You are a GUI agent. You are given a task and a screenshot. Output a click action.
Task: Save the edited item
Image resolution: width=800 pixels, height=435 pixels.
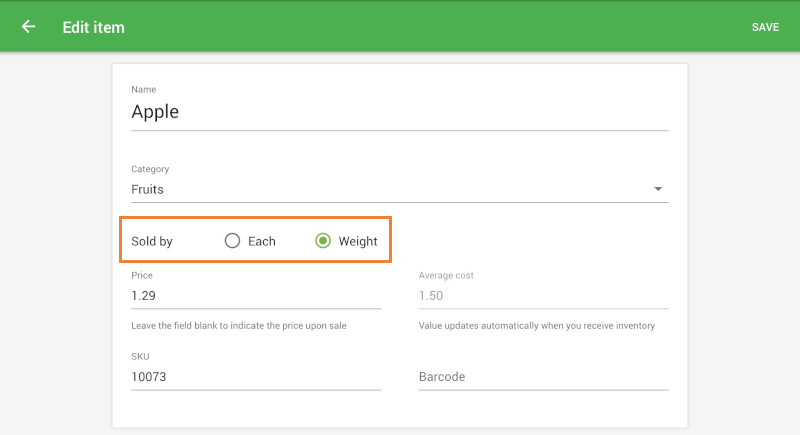click(x=765, y=27)
